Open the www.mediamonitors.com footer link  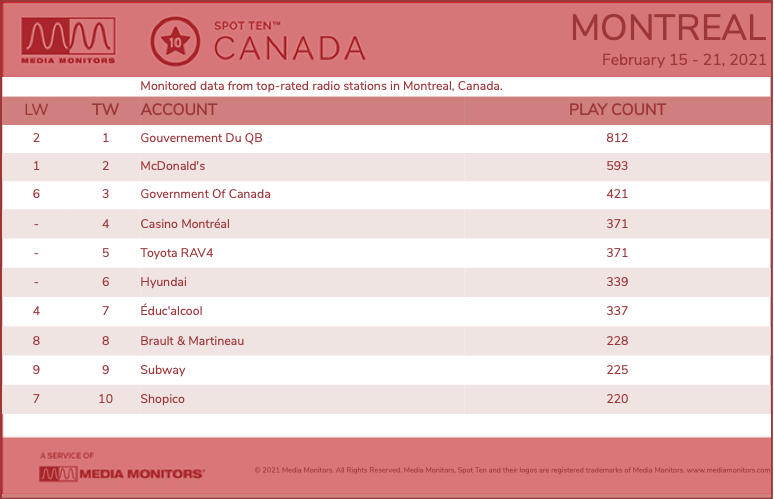click(728, 470)
